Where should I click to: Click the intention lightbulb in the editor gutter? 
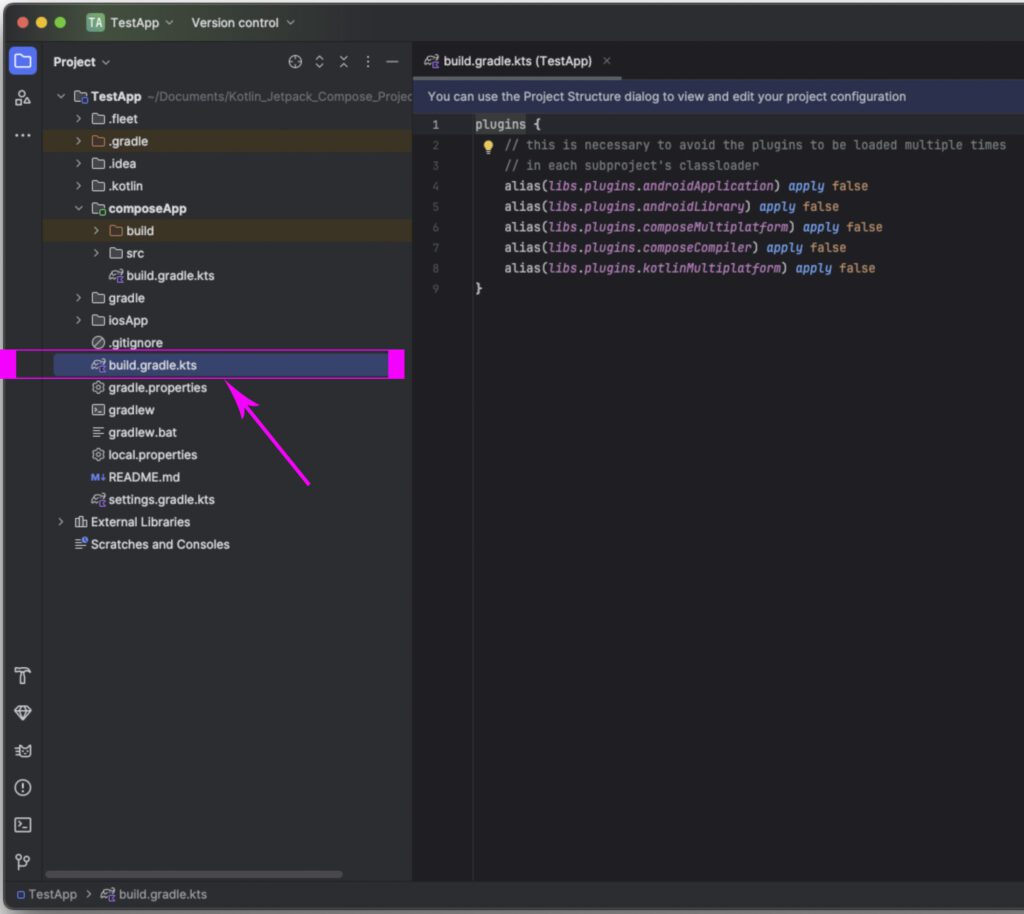tap(488, 146)
